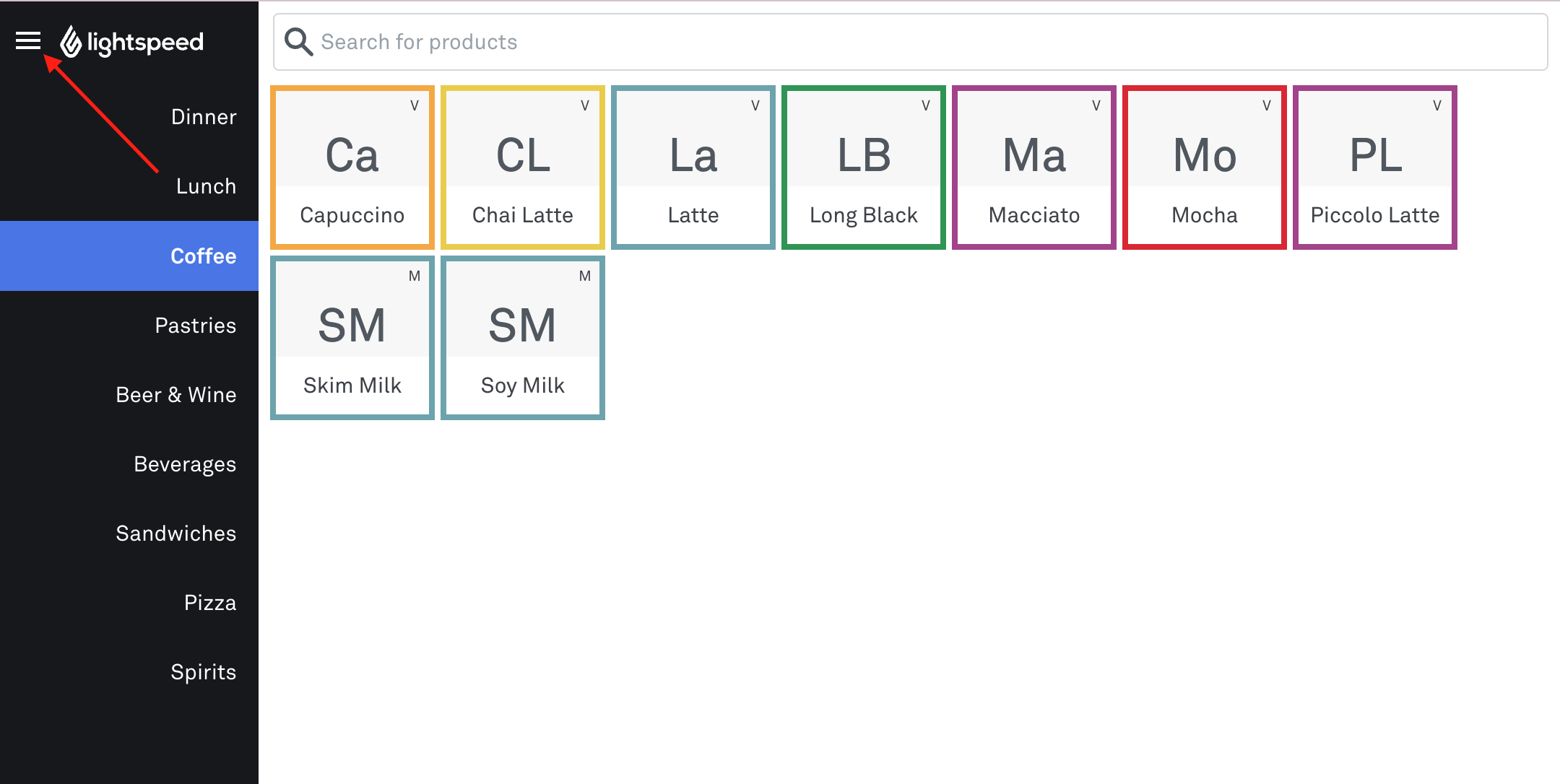Select the Skim Milk modifier tile
Screen dimensions: 1560x784
pyautogui.click(x=352, y=338)
